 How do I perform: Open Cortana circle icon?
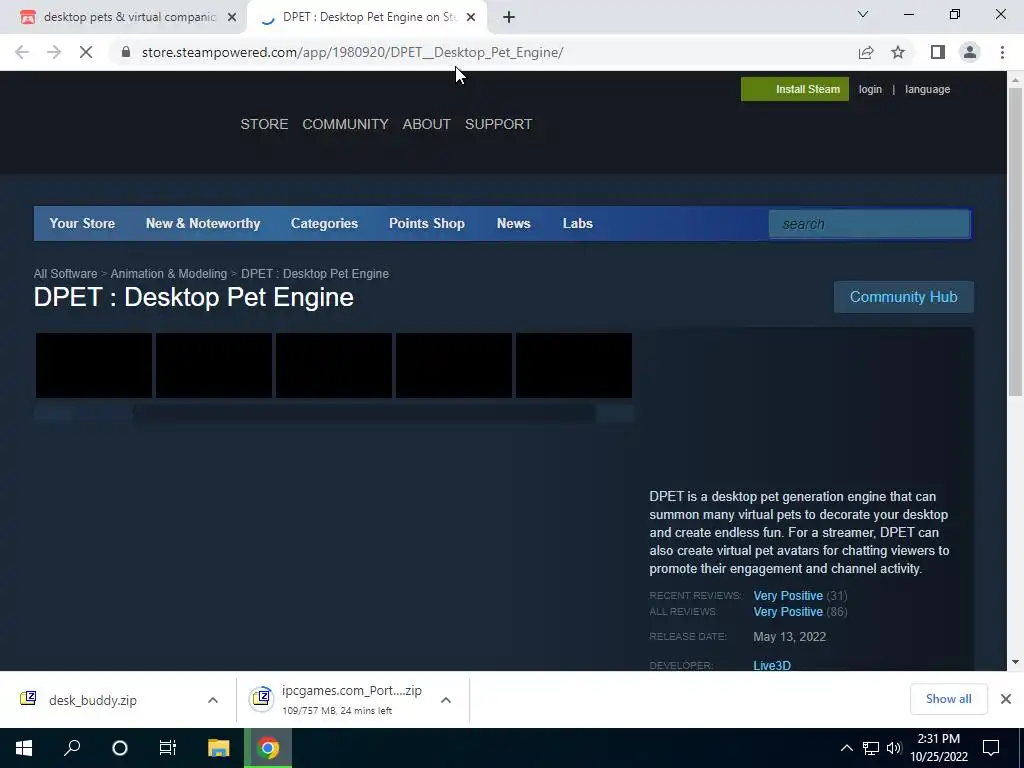coord(120,748)
